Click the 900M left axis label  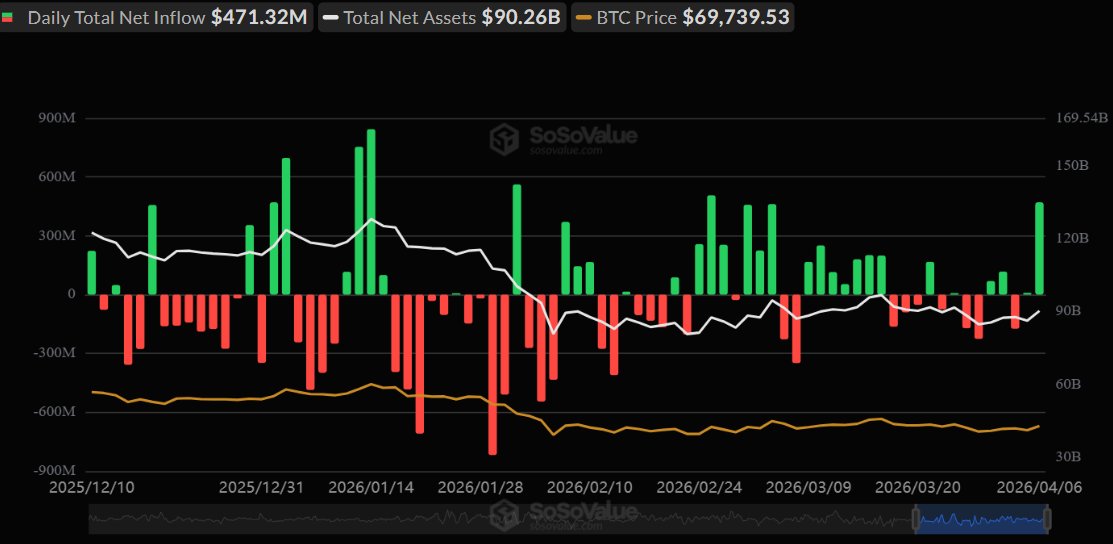[58, 118]
